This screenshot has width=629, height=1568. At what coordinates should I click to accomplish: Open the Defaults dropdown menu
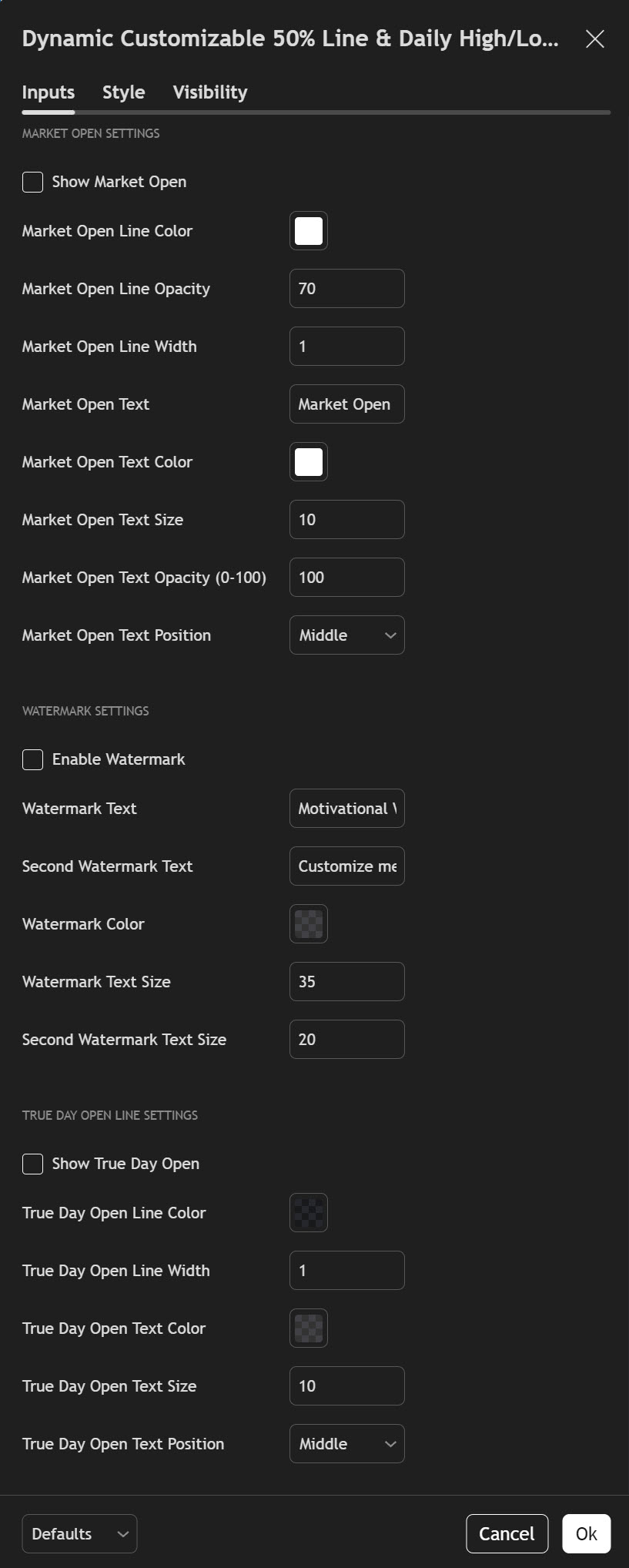(79, 1533)
